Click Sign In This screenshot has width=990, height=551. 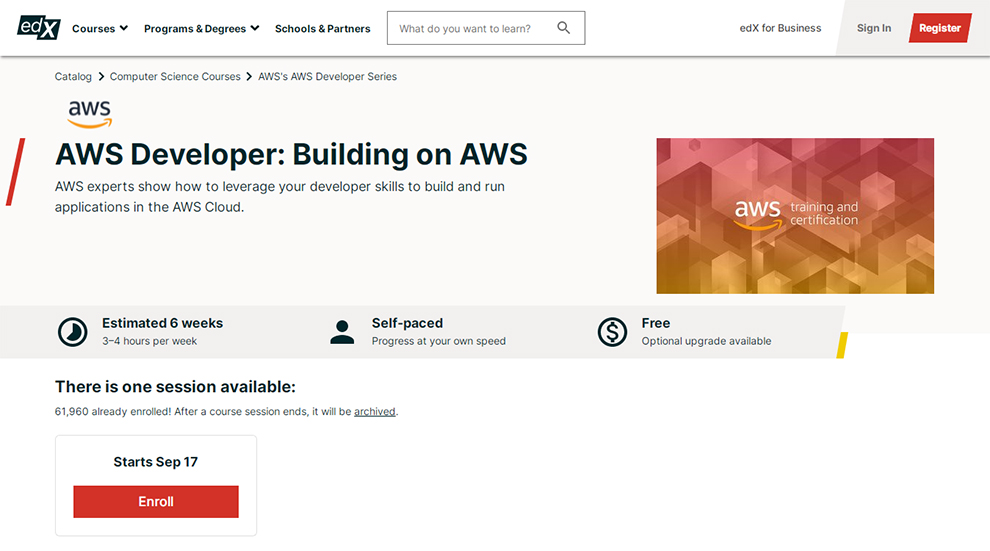point(874,28)
